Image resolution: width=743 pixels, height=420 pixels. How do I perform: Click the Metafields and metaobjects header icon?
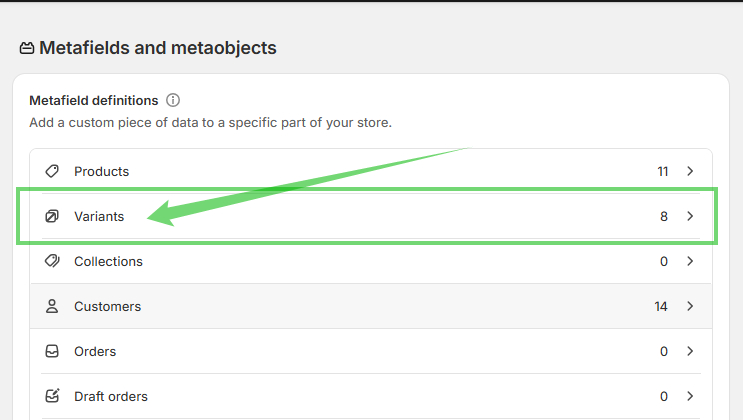click(x=27, y=48)
